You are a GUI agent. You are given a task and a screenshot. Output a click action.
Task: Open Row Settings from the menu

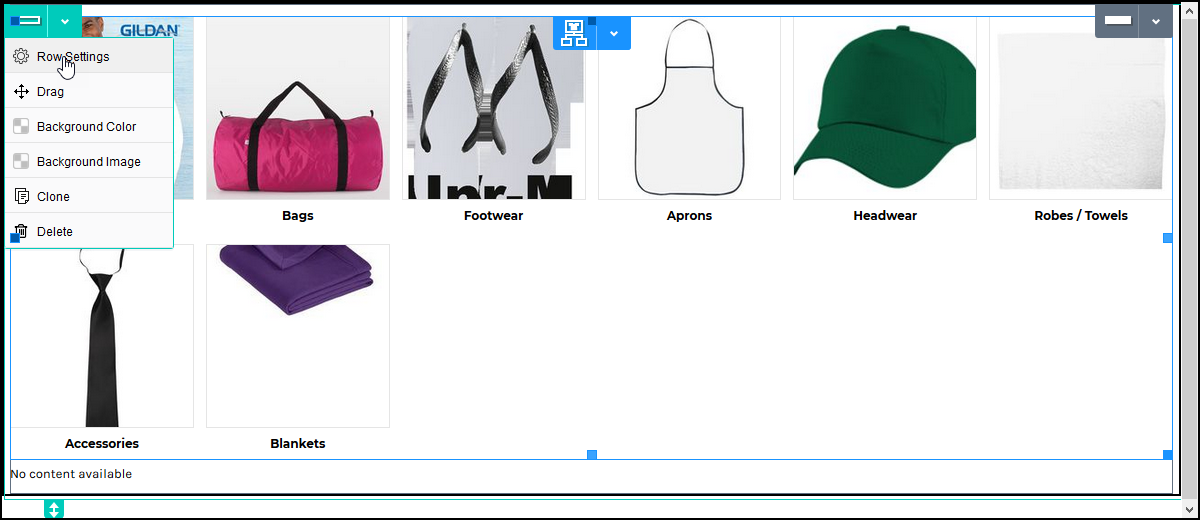(x=73, y=57)
